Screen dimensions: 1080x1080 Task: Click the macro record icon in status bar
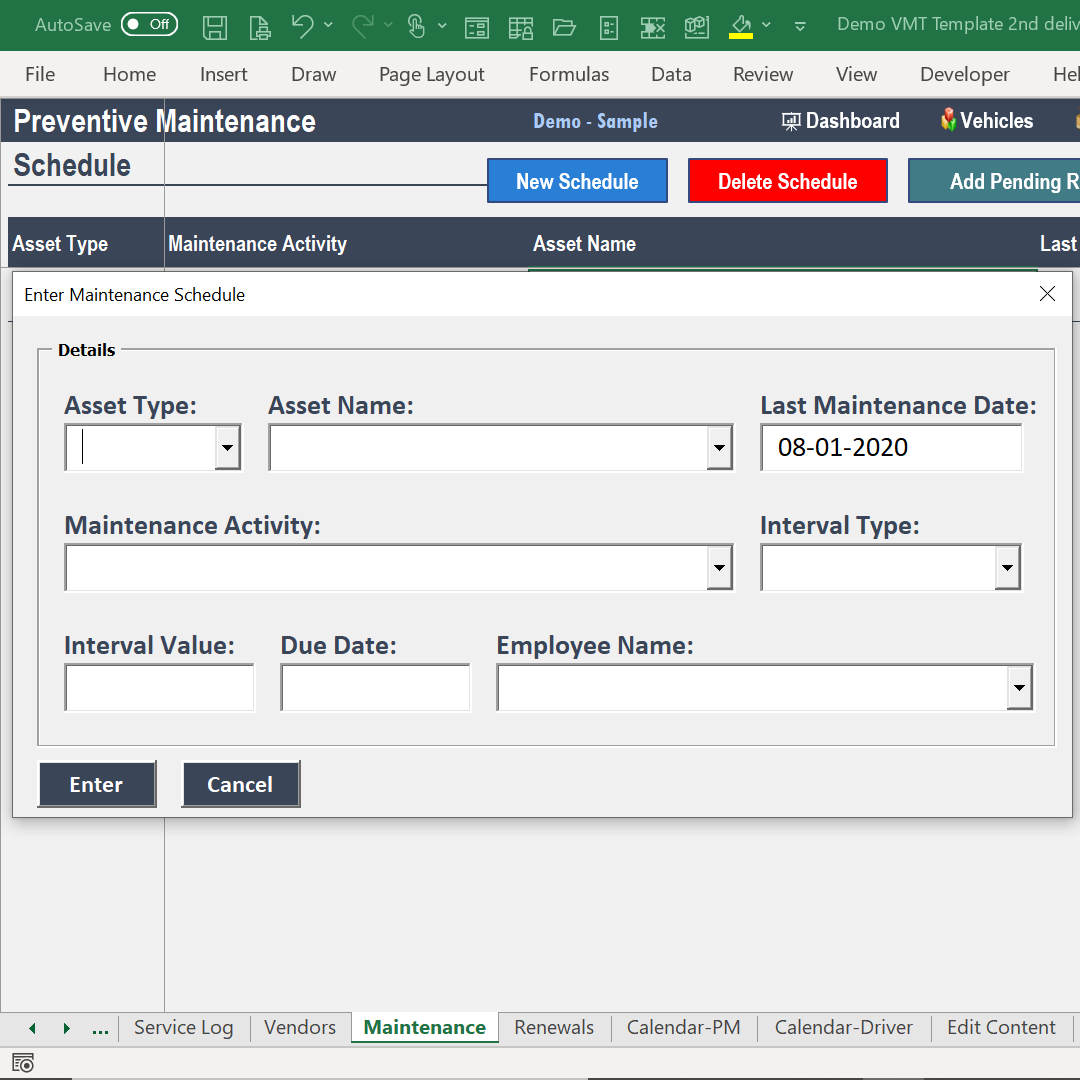pos(22,1062)
